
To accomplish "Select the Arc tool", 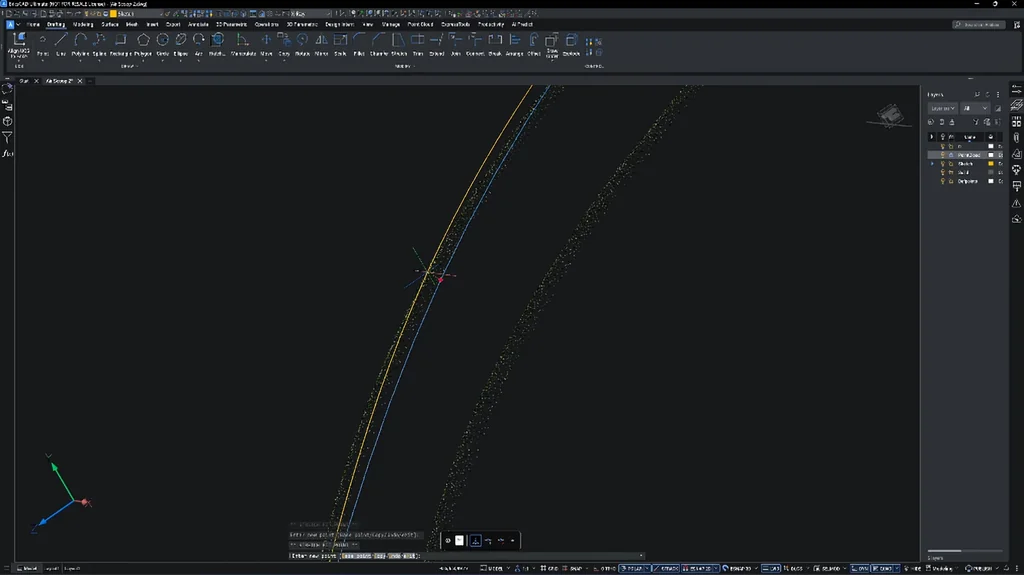I will [x=199, y=44].
